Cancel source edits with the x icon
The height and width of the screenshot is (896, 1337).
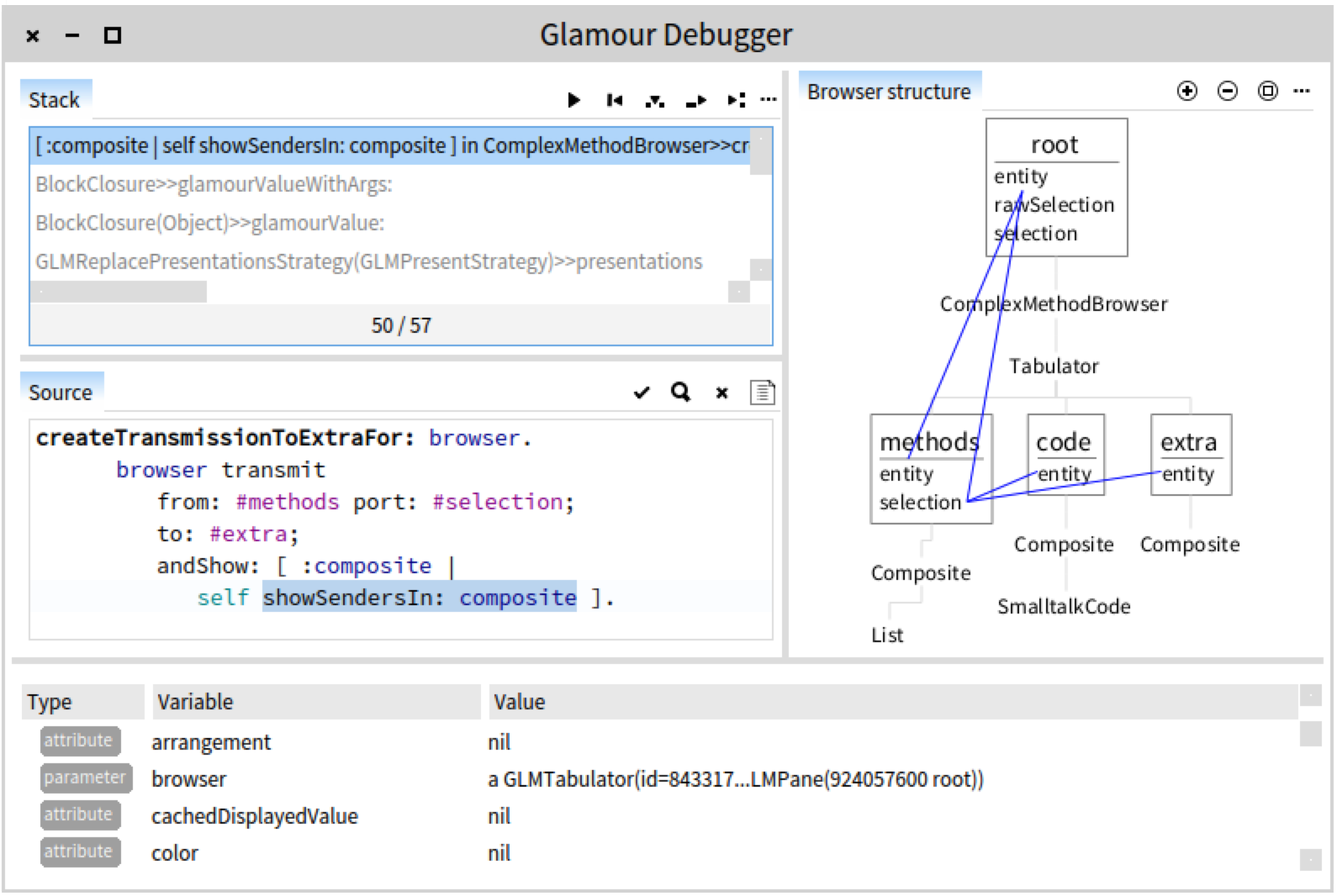pos(721,393)
